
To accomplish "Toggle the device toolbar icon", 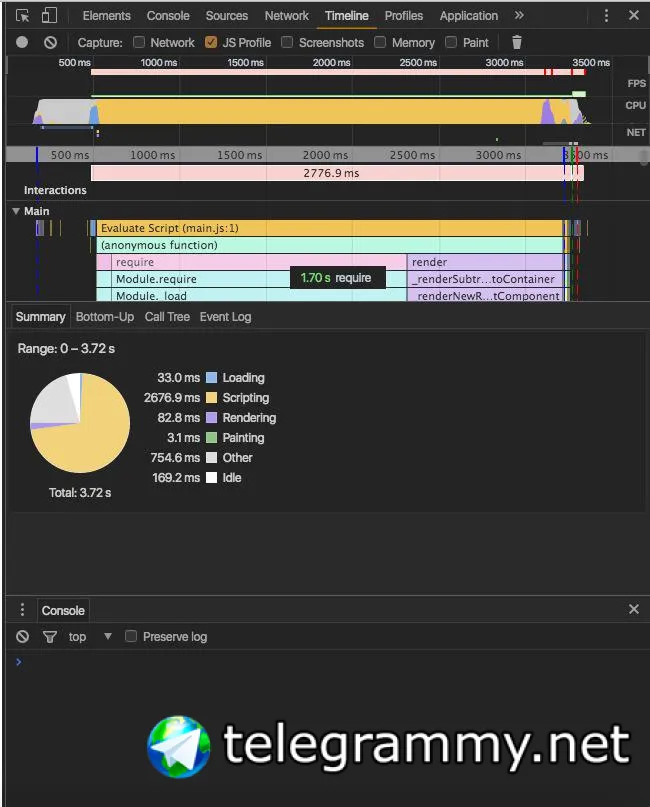I will [49, 15].
